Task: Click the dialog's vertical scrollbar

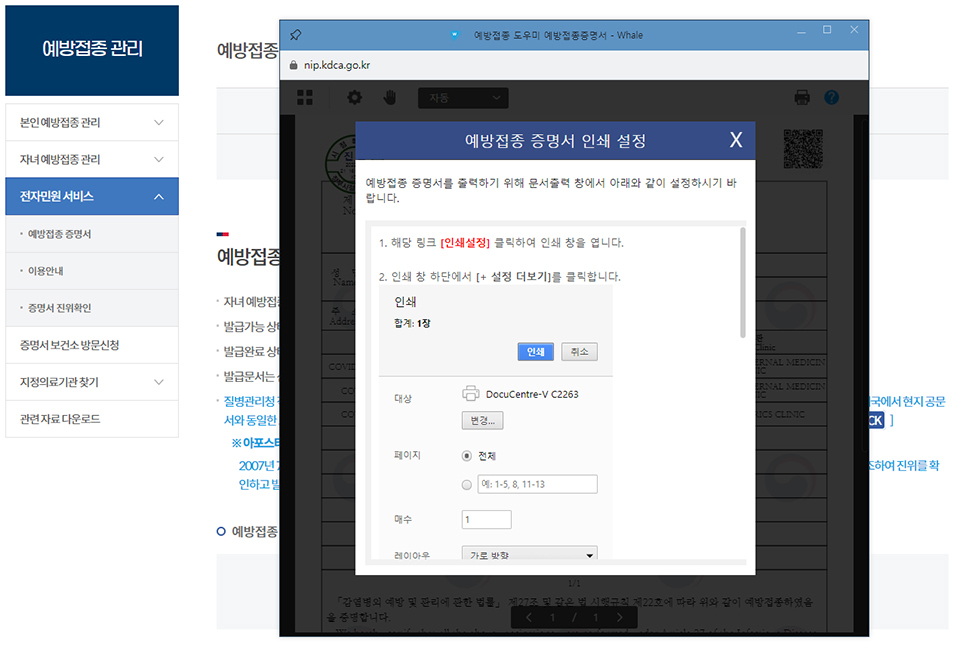Action: click(x=742, y=283)
